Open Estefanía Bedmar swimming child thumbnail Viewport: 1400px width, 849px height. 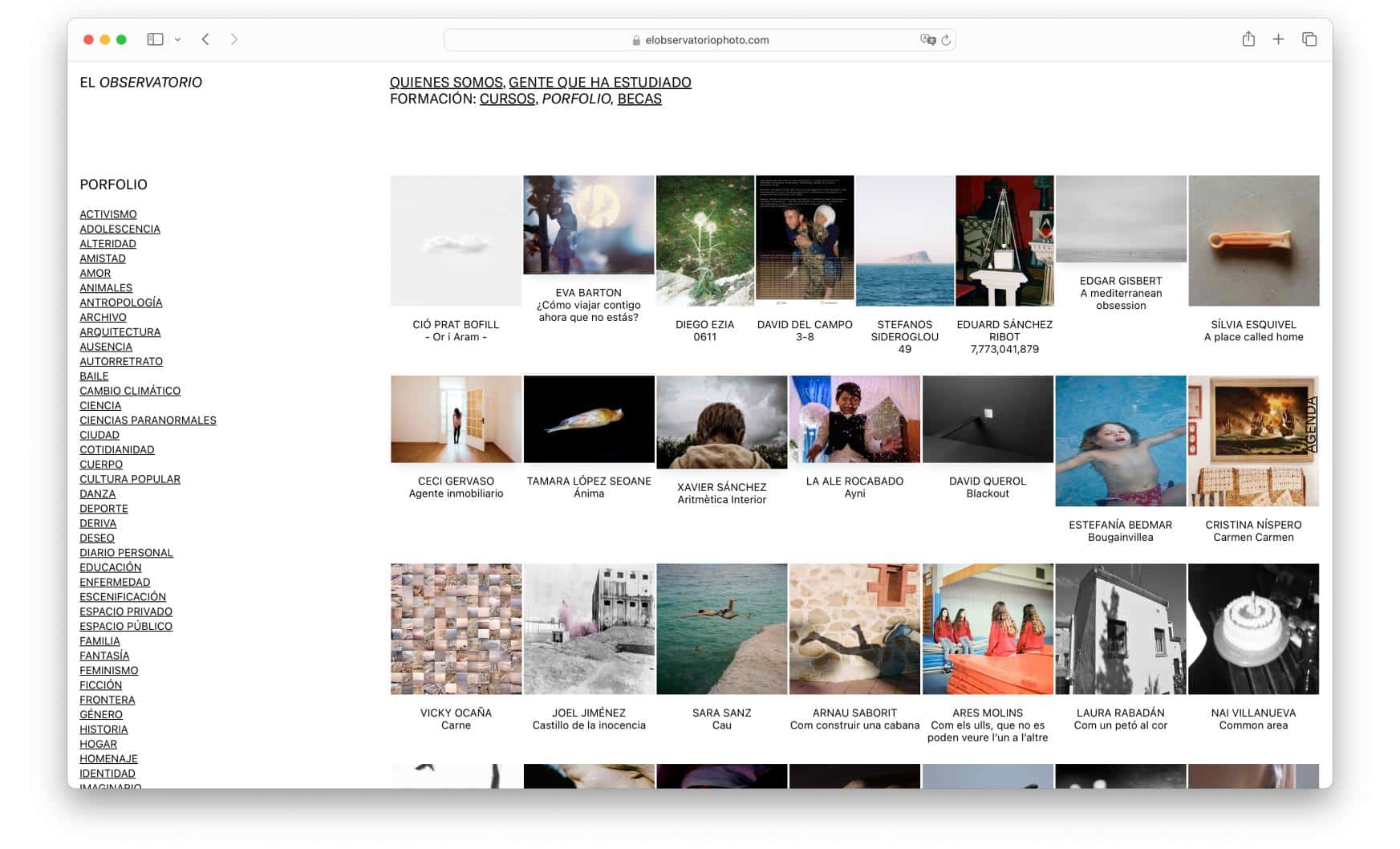tap(1121, 441)
